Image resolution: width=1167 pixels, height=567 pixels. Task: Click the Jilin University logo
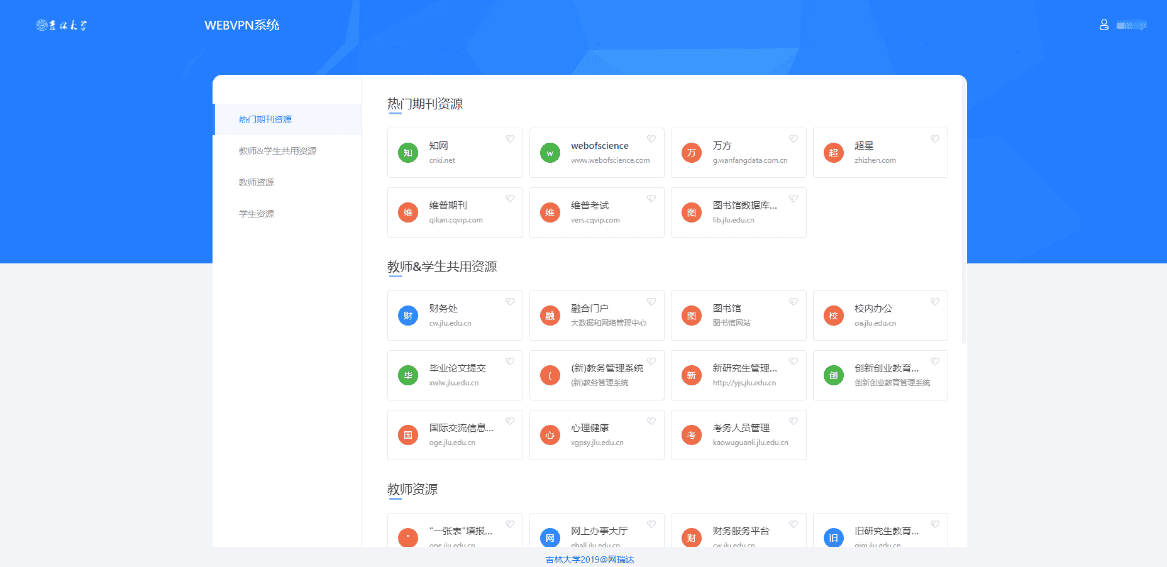[x=62, y=25]
